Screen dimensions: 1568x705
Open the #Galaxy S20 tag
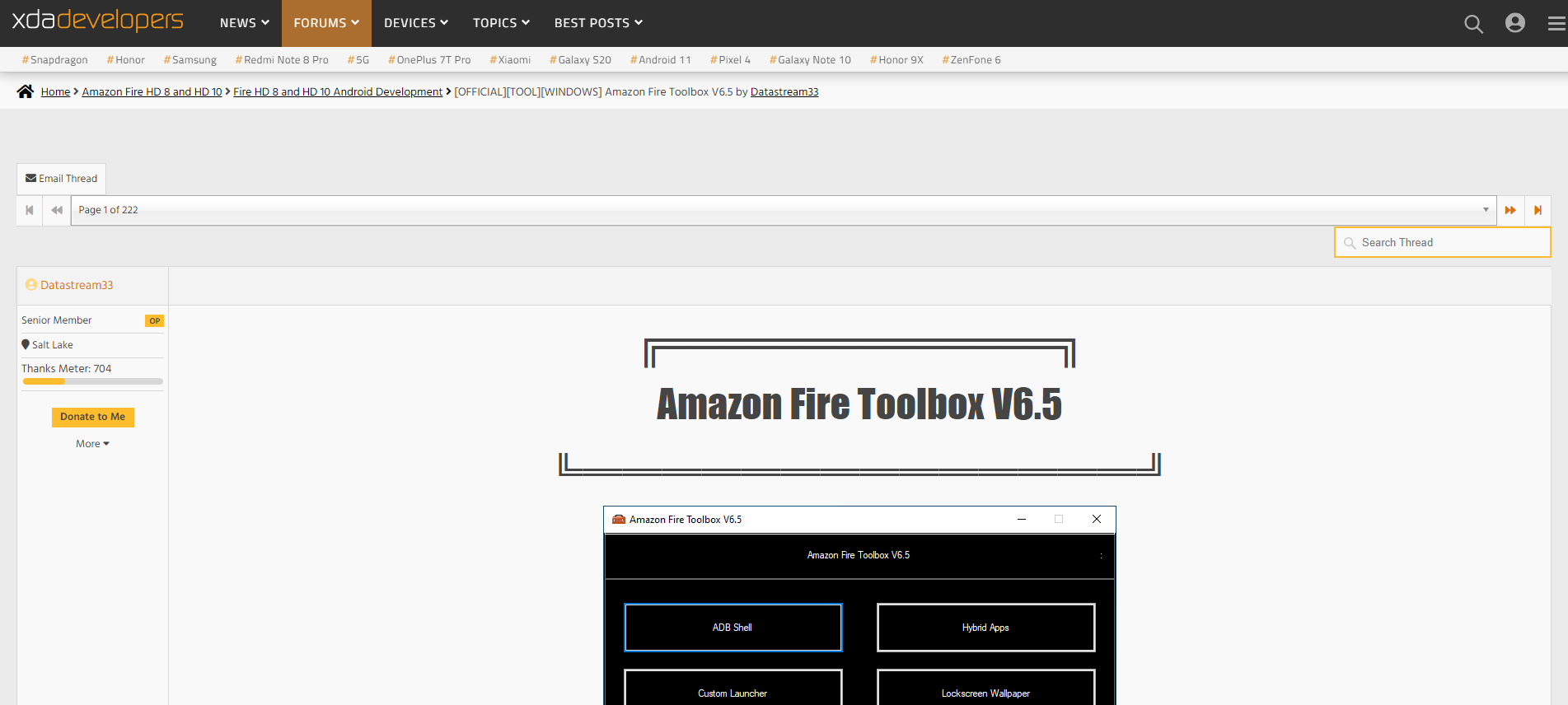[581, 60]
